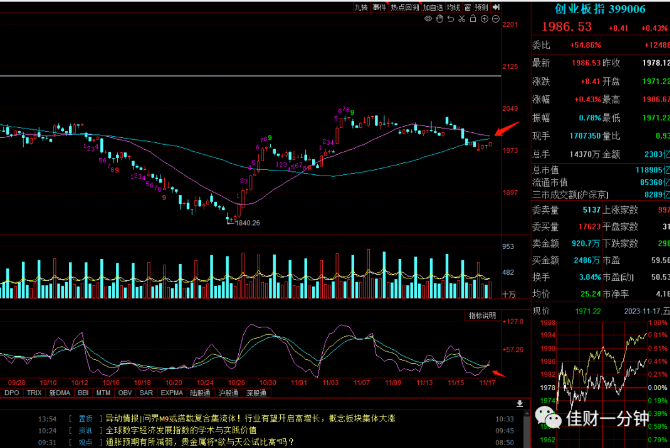Open the 事件 dropdown tab

pyautogui.click(x=379, y=7)
